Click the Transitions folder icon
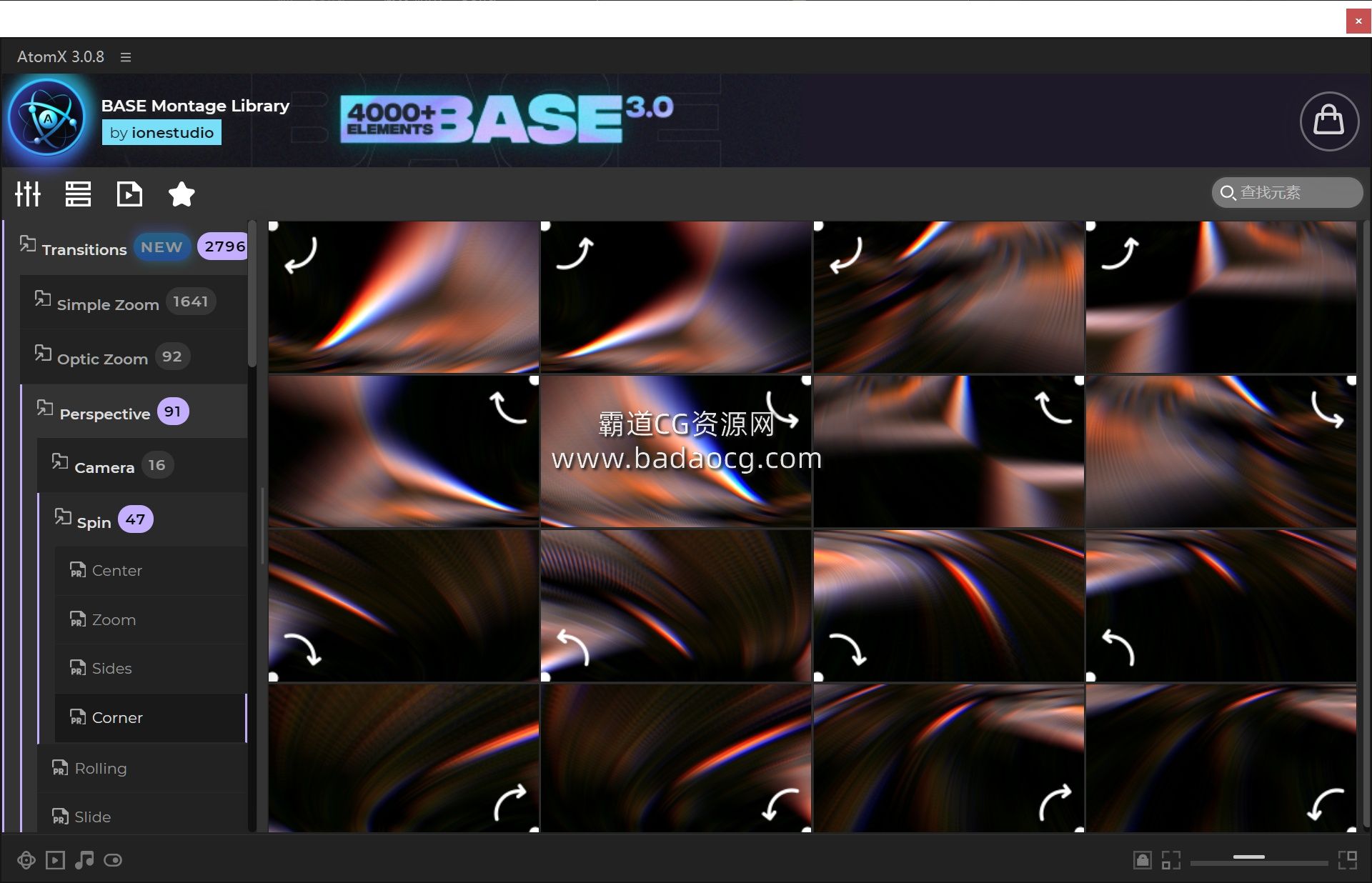Screen dimensions: 1372x883 28,244
